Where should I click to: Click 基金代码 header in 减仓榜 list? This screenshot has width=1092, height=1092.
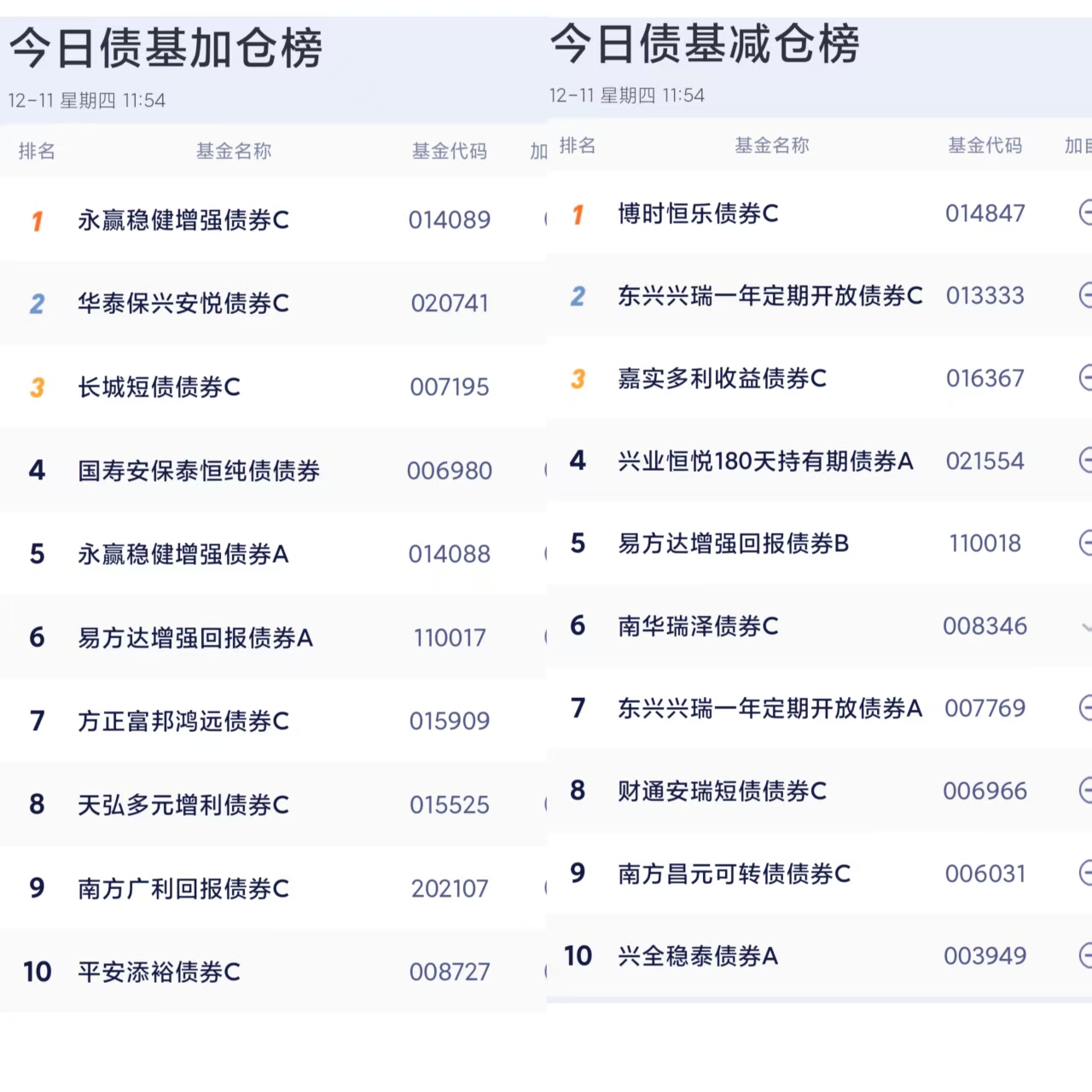coord(985,146)
